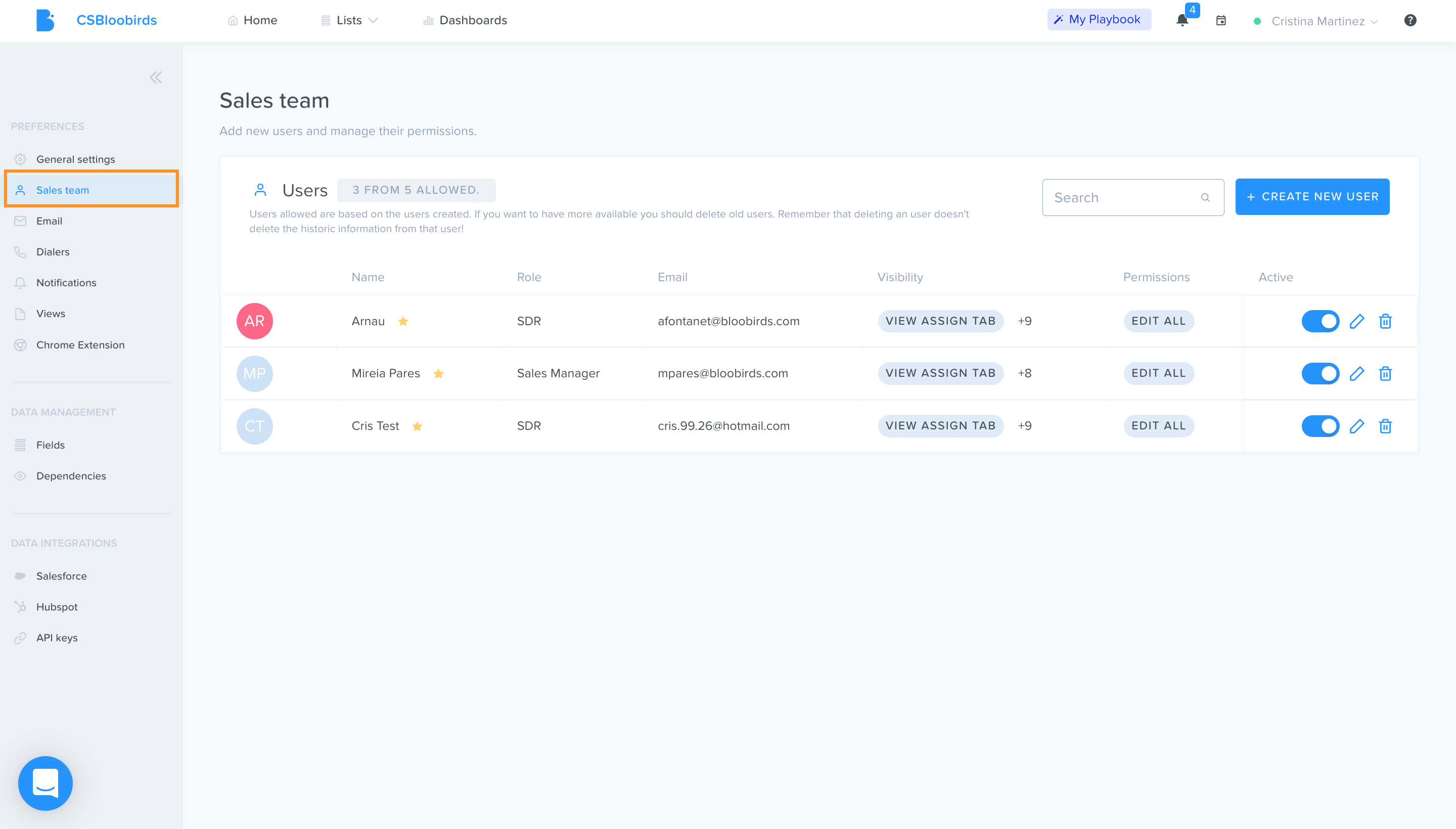This screenshot has width=1456, height=829.
Task: Click the AR avatar for Arnau
Action: [x=254, y=321]
